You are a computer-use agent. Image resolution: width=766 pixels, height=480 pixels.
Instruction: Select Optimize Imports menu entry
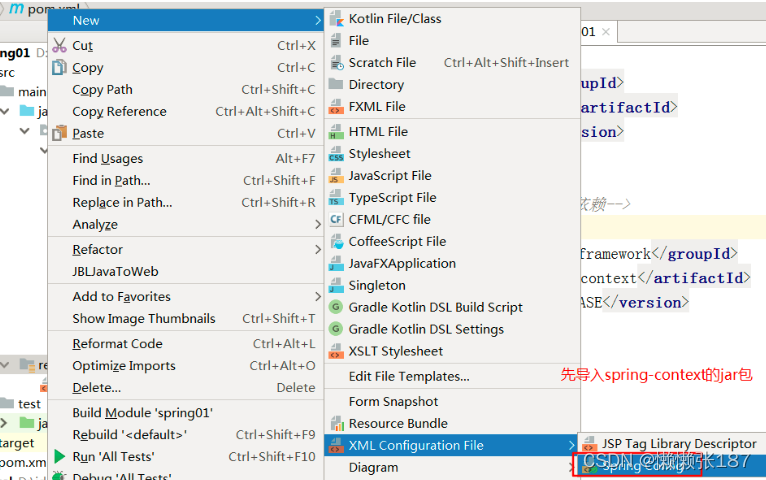tap(186, 365)
